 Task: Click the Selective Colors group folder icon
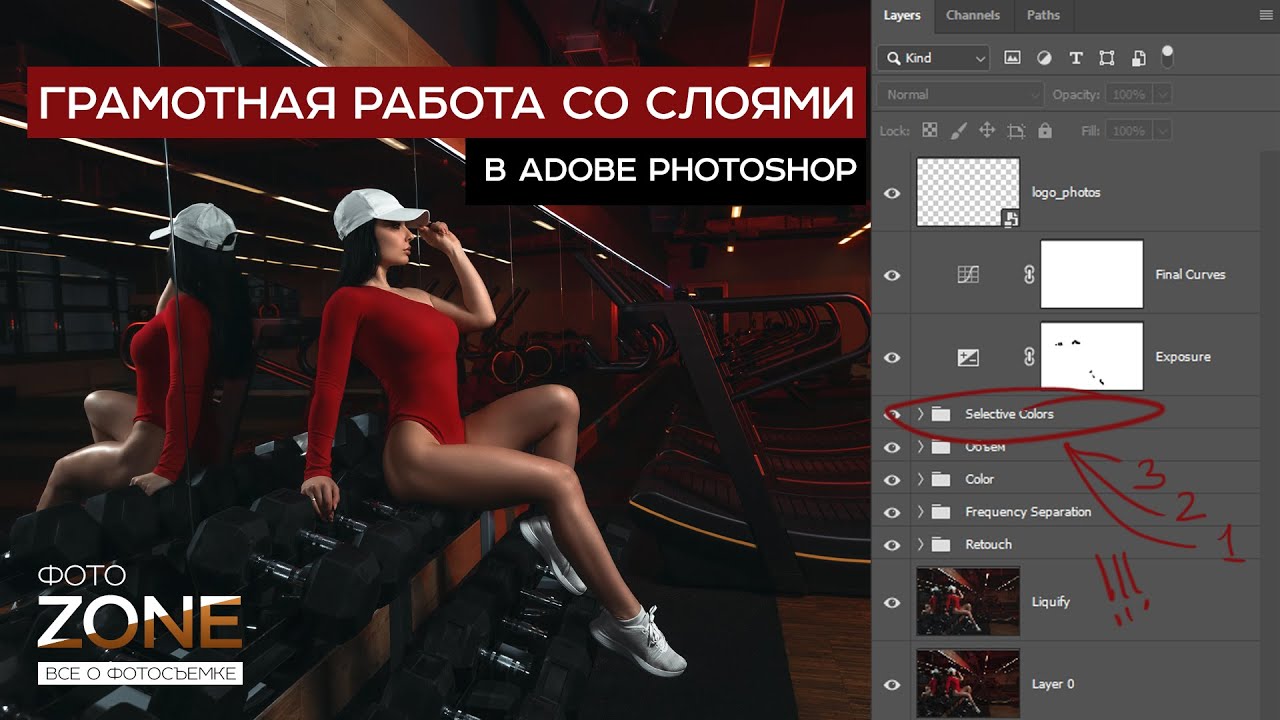click(940, 414)
